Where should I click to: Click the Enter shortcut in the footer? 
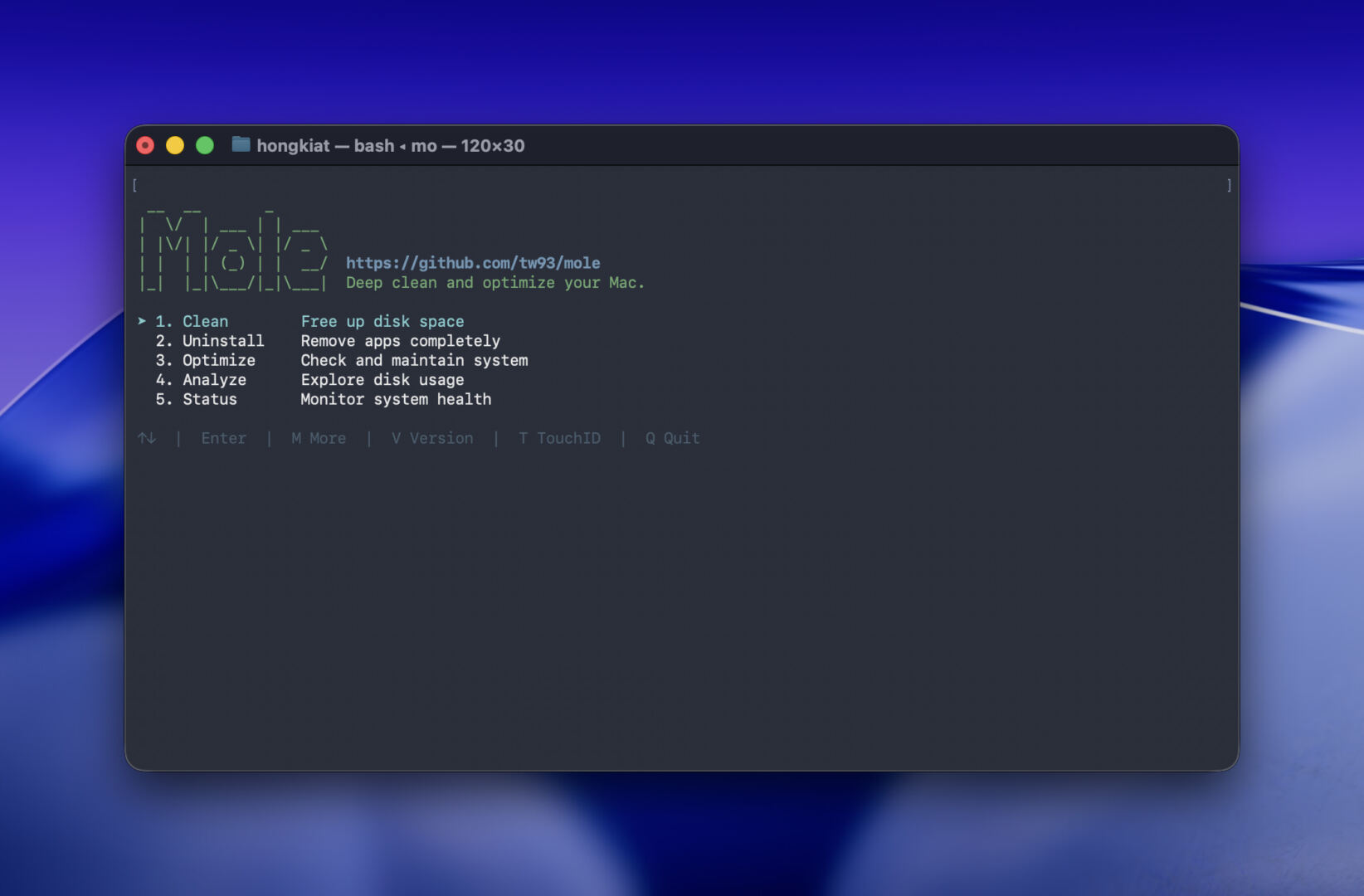(x=223, y=438)
